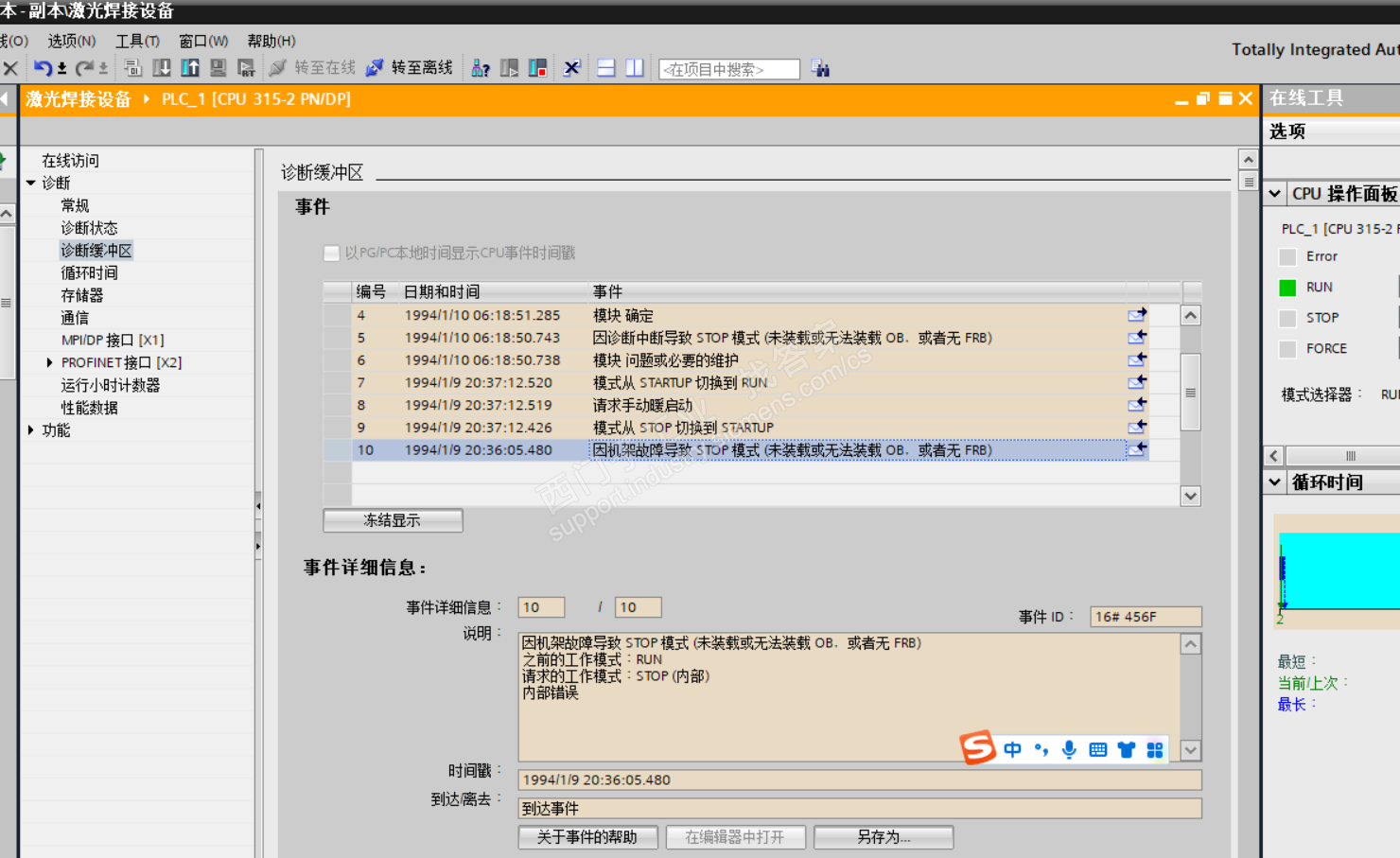Select event row 8 请求手动暖启动
This screenshot has height=858, width=1400.
pyautogui.click(x=750, y=405)
